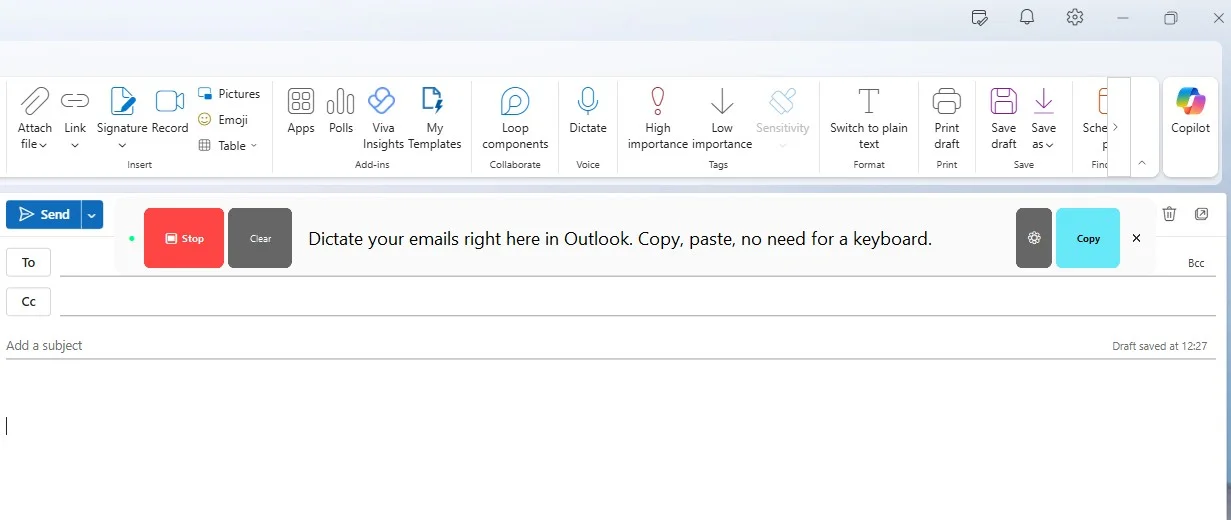The image size is (1231, 520).
Task: Open Send options dropdown arrow
Action: pyautogui.click(x=92, y=215)
